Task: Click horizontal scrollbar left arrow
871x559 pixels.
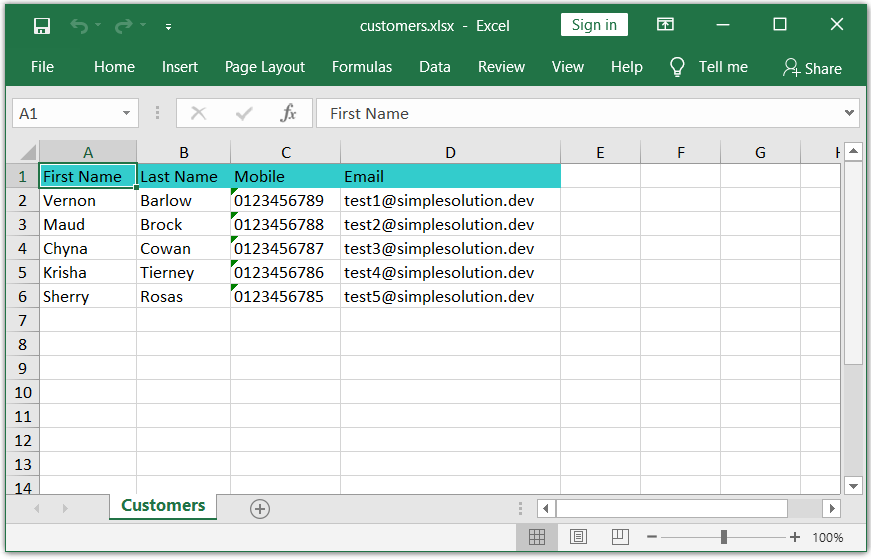Action: pos(546,508)
